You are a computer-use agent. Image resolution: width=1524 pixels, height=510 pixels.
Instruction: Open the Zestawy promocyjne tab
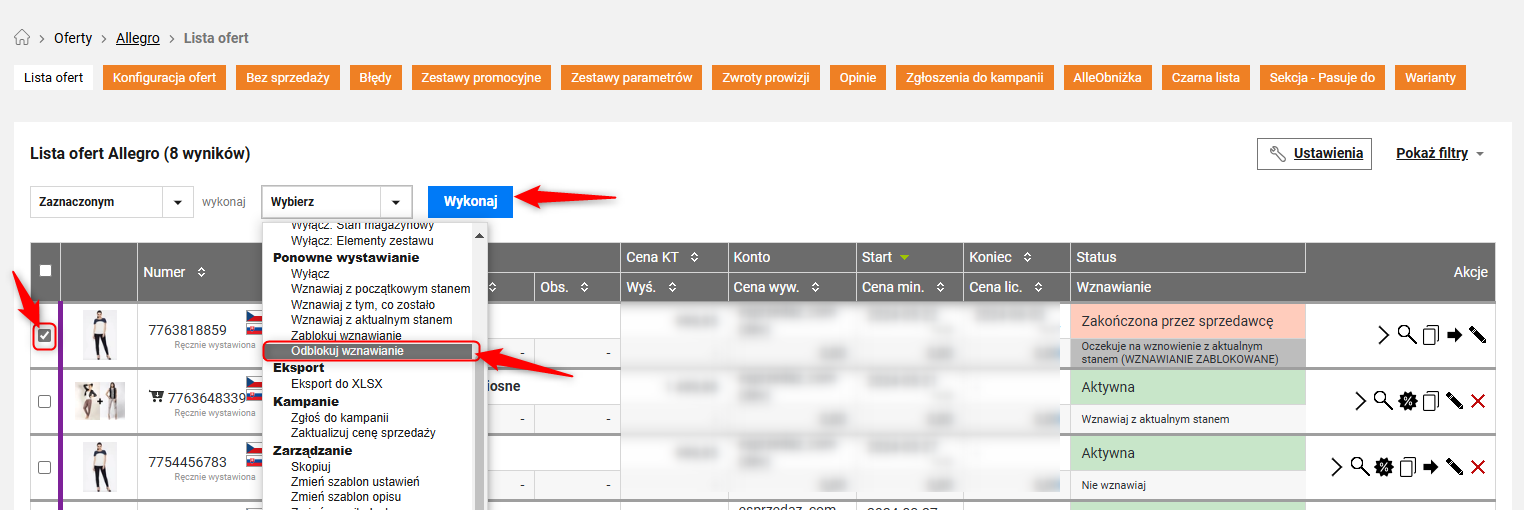click(481, 77)
